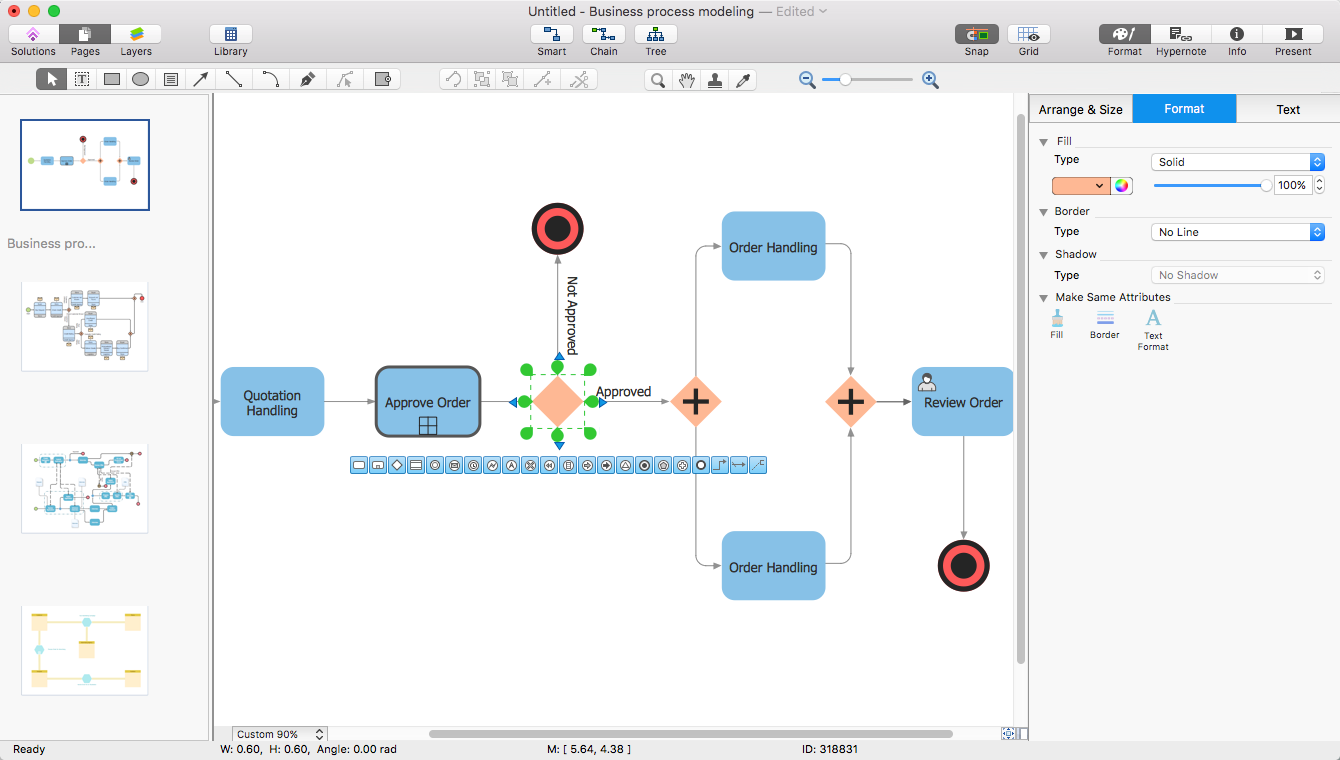
Task: Select the arc drawing tool
Action: tap(270, 79)
